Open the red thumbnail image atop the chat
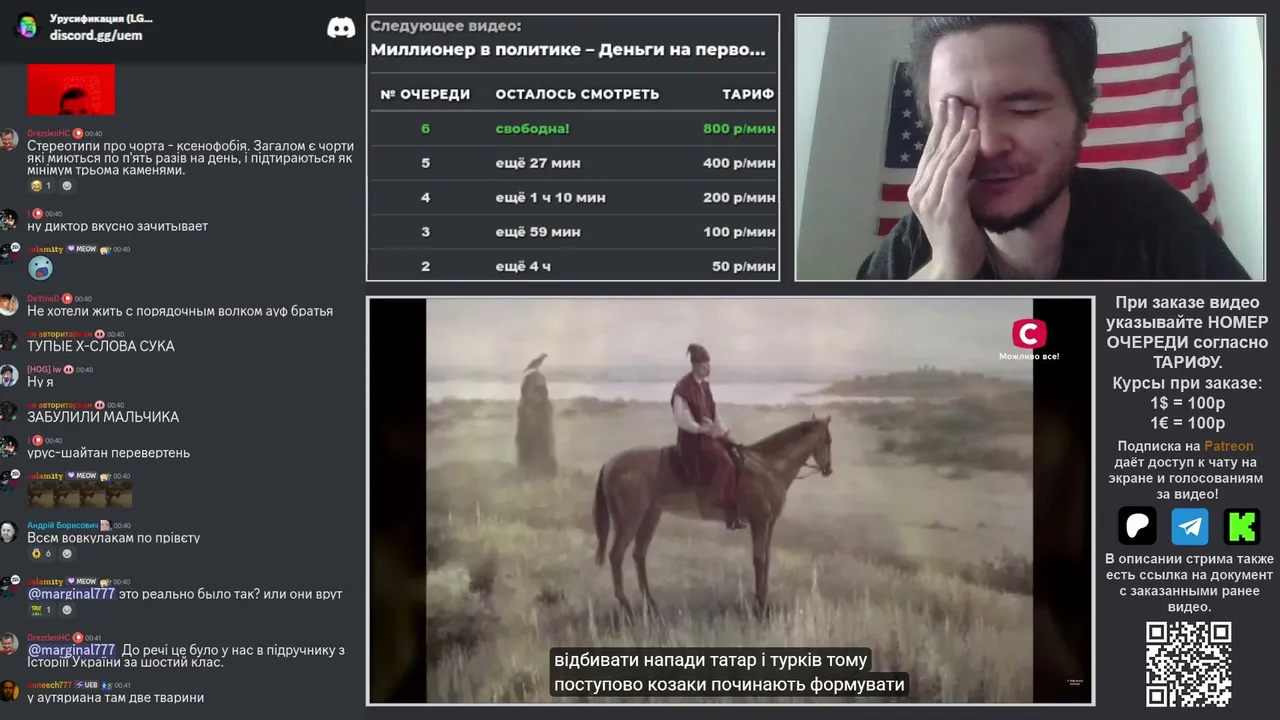The image size is (1280, 720). (x=71, y=89)
